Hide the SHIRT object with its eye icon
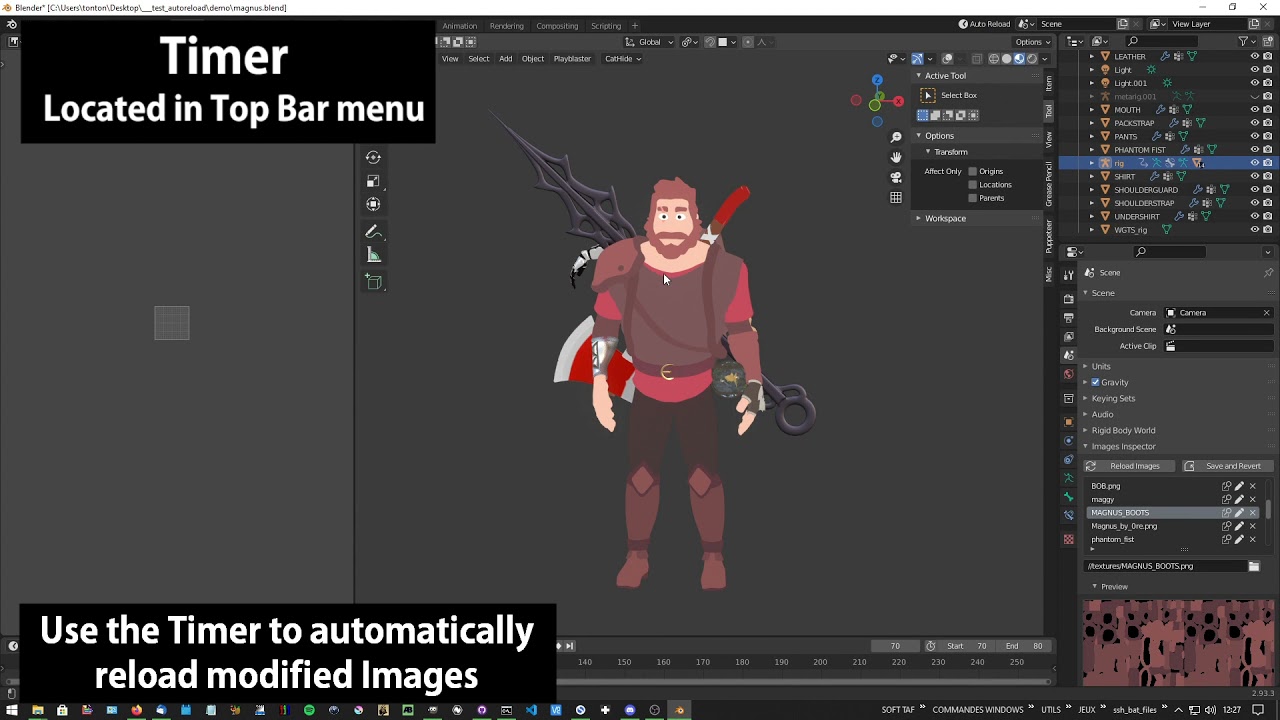 (1255, 176)
